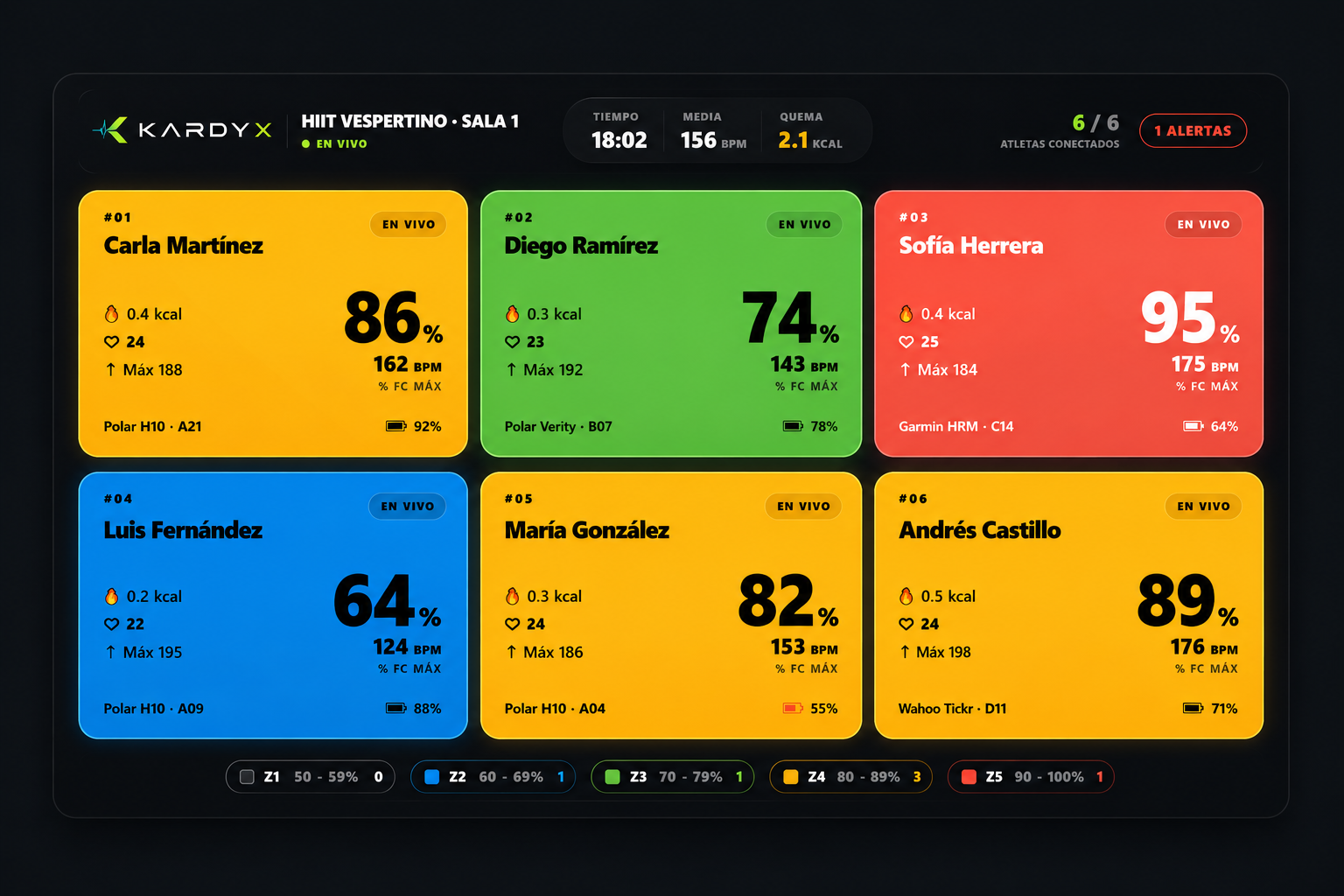Viewport: 1344px width, 896px height.
Task: Click the heart icon on Sofía Herrera's card
Action: 906,342
